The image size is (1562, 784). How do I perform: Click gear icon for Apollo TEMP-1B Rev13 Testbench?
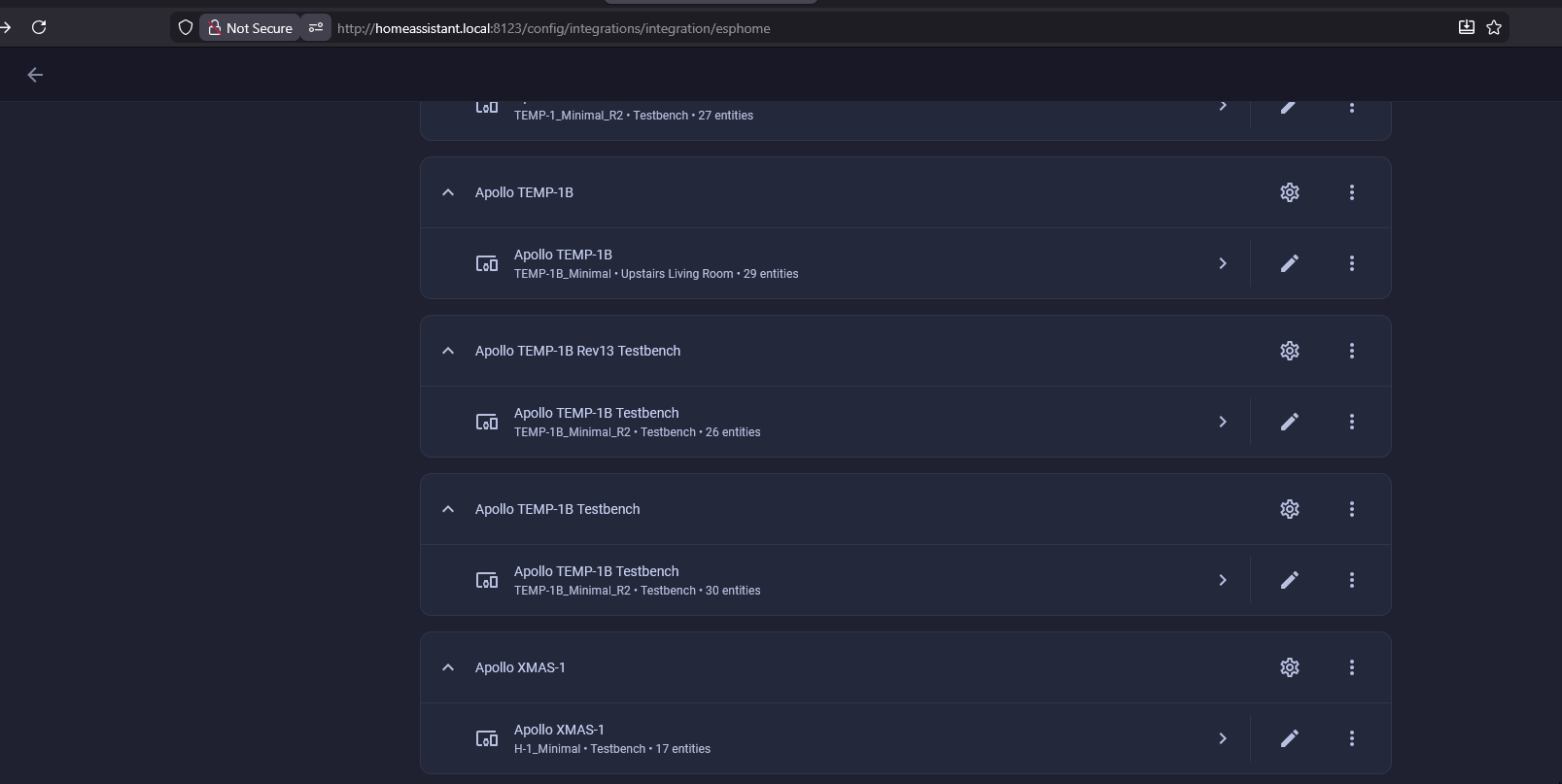1289,351
